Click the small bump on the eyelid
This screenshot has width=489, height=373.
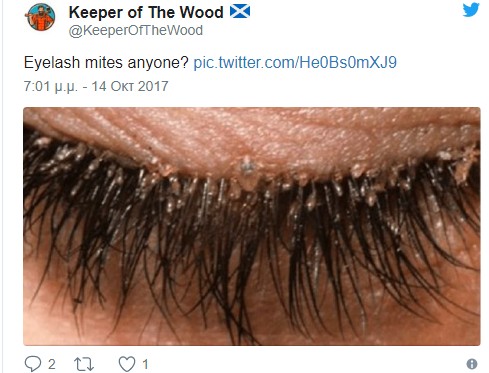247,166
